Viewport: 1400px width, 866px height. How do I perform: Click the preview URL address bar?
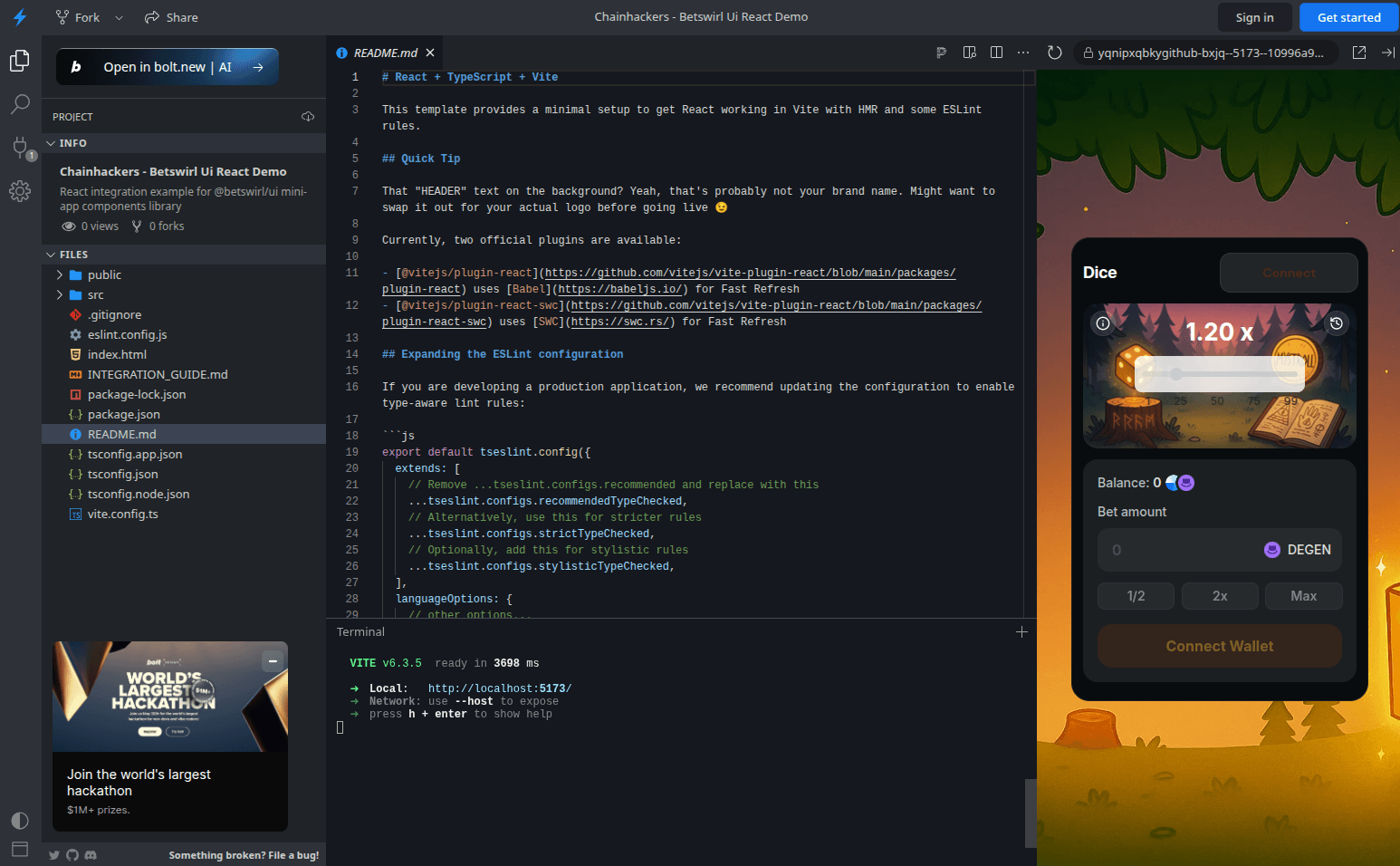(x=1204, y=53)
